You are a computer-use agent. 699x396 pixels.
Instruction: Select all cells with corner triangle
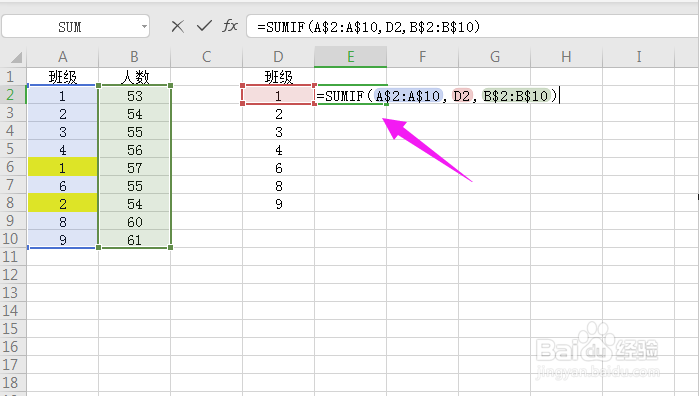click(16, 57)
